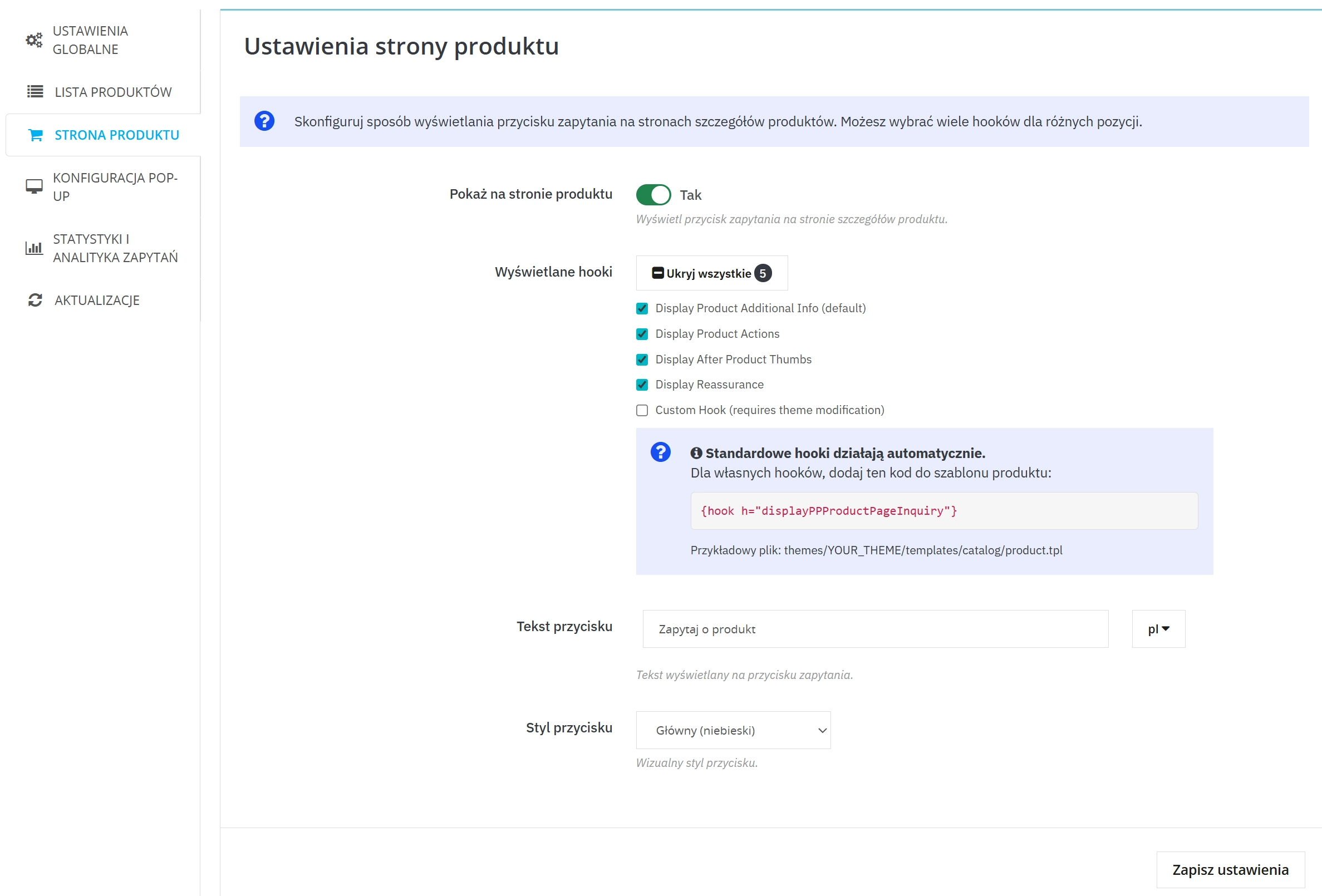
Task: Click the bar chart icon for Statystyki
Action: tap(34, 248)
